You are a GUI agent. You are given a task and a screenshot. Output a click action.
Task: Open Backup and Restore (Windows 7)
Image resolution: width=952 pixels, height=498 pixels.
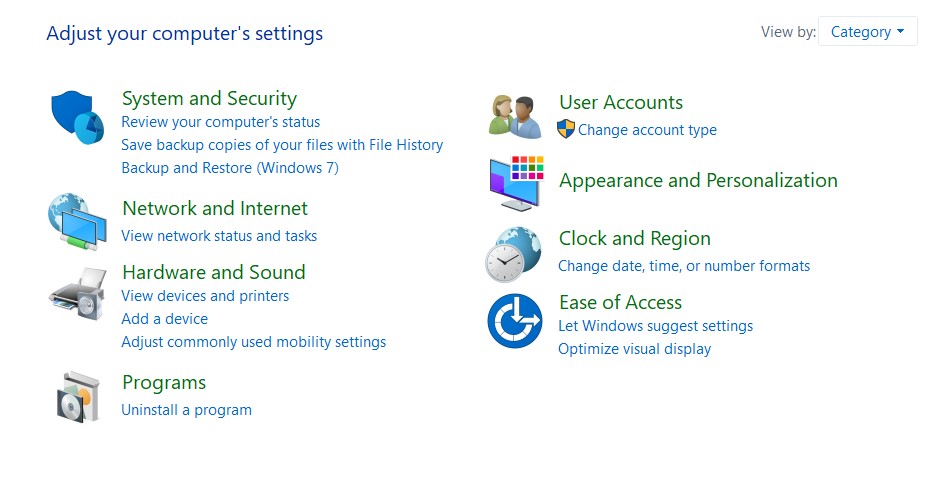(230, 168)
